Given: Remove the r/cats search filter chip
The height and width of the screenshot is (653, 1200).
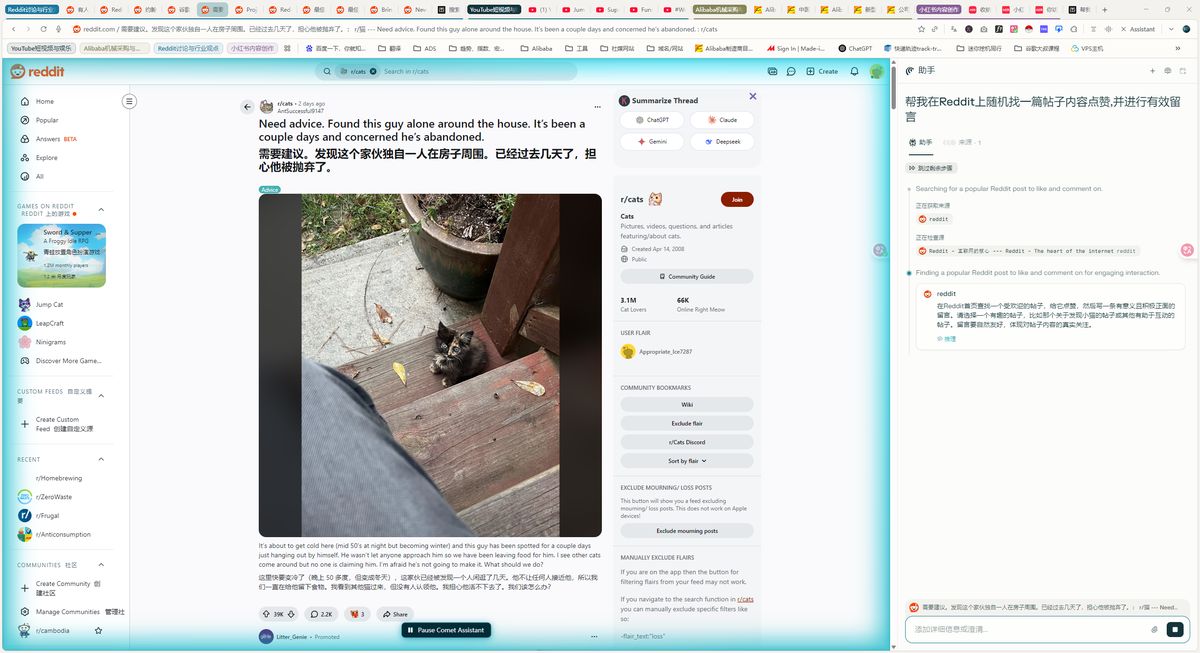Looking at the screenshot, I should point(373,72).
